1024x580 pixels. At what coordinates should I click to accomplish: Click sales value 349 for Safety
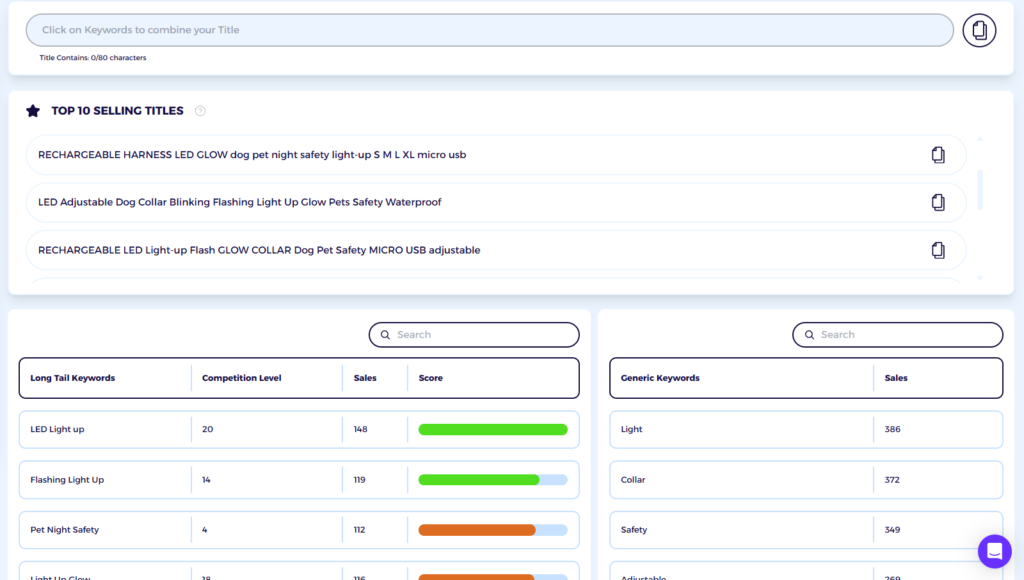(892, 530)
